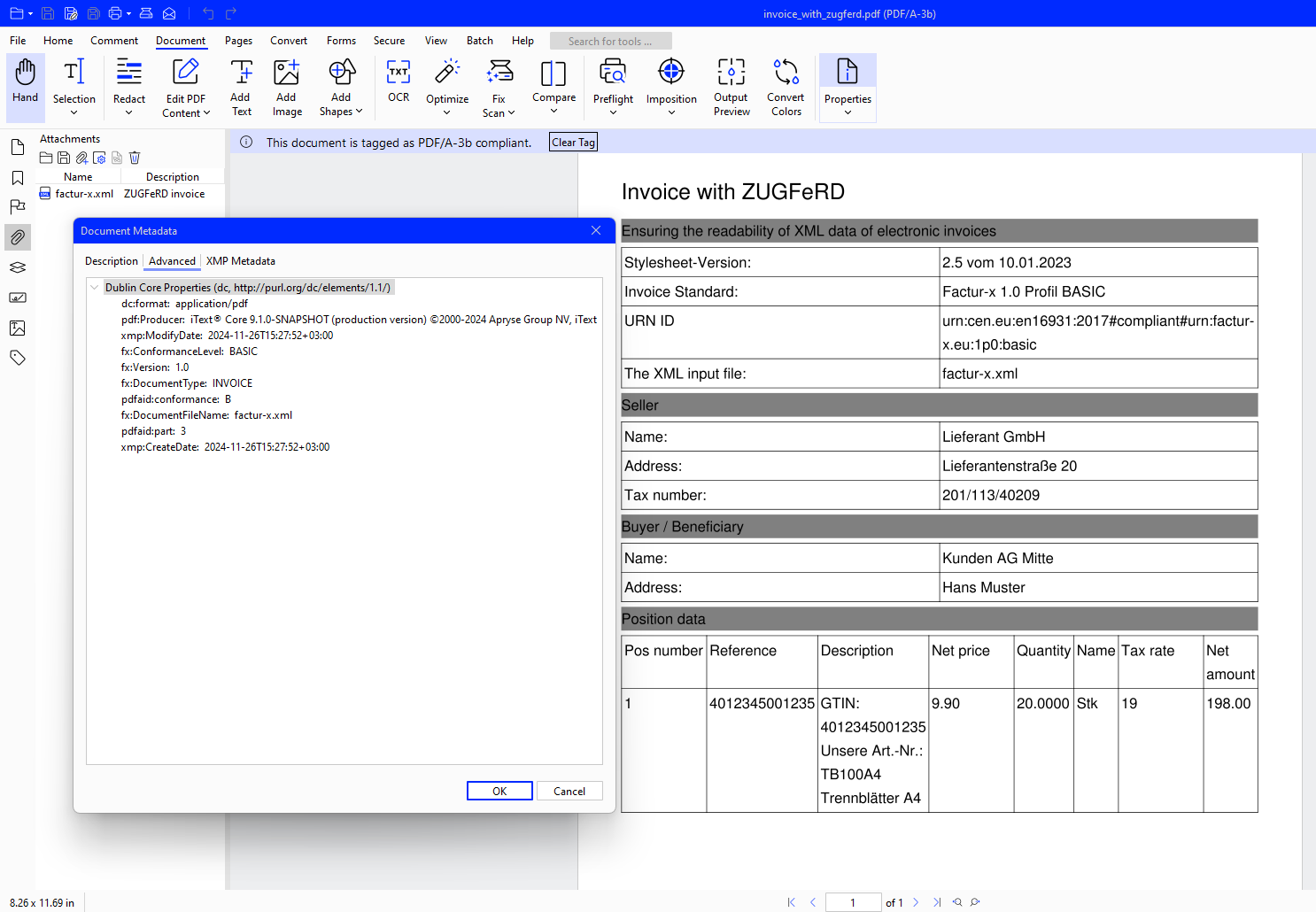
Task: Switch to the XMP Metadata tab
Action: [x=240, y=260]
